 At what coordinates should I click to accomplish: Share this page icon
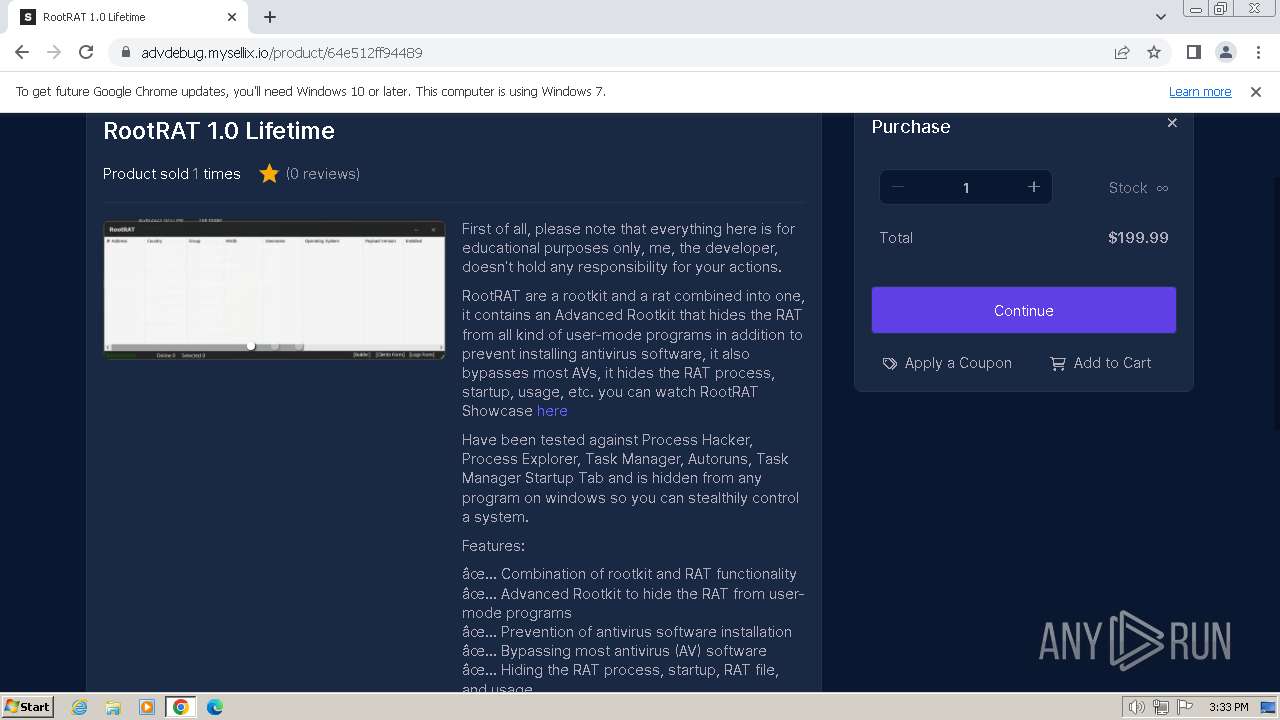(x=1122, y=52)
